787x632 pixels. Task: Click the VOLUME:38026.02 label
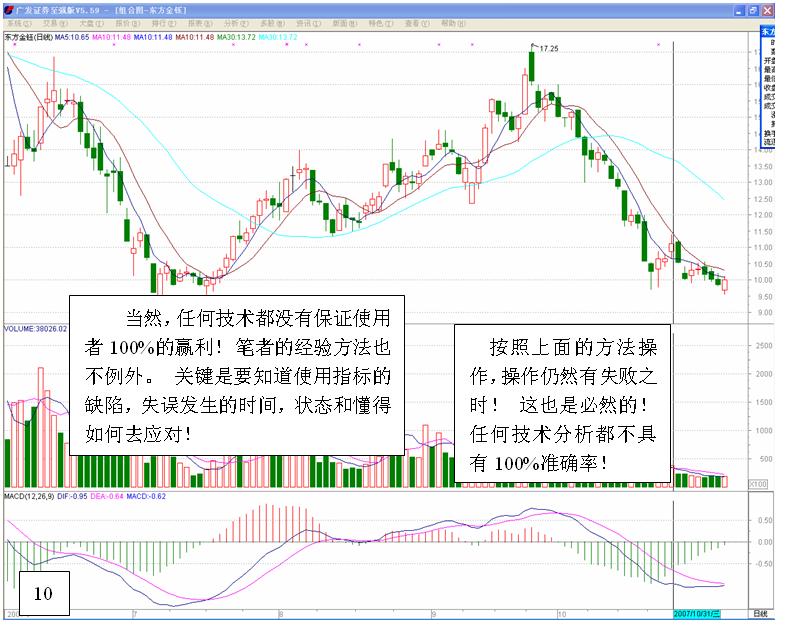pyautogui.click(x=35, y=329)
